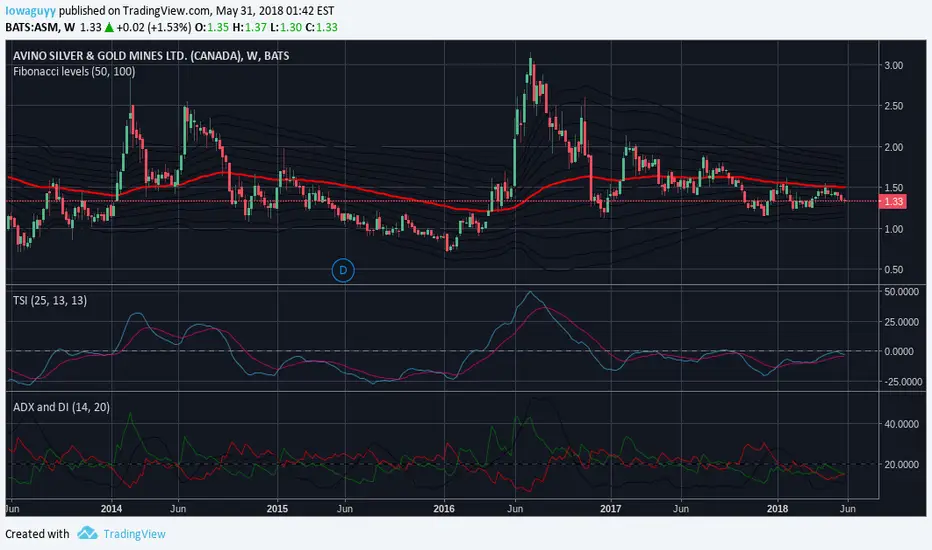
Task: Select the TSI (25, 13, 13) indicator label
Action: pyautogui.click(x=50, y=300)
